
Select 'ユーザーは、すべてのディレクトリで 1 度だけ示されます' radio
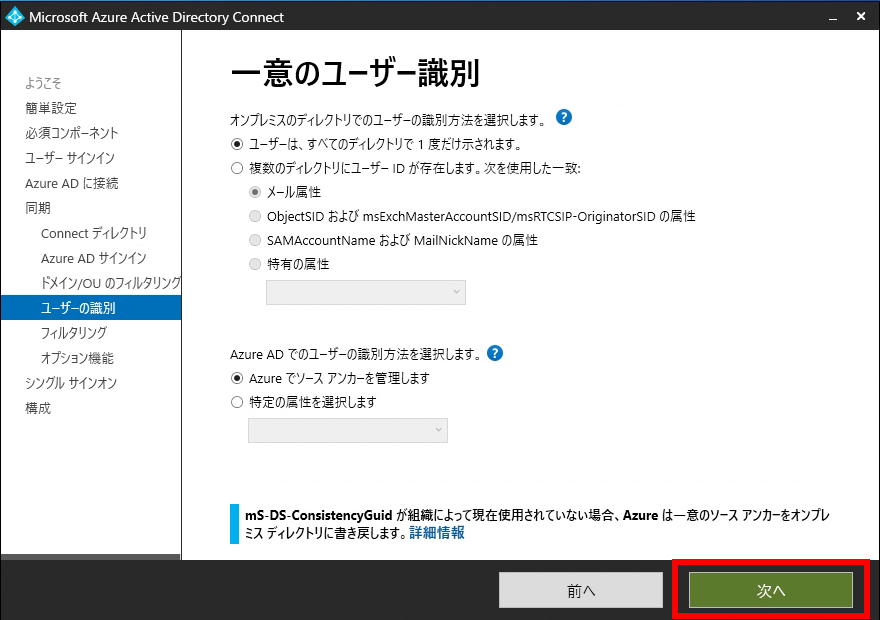pyautogui.click(x=237, y=144)
